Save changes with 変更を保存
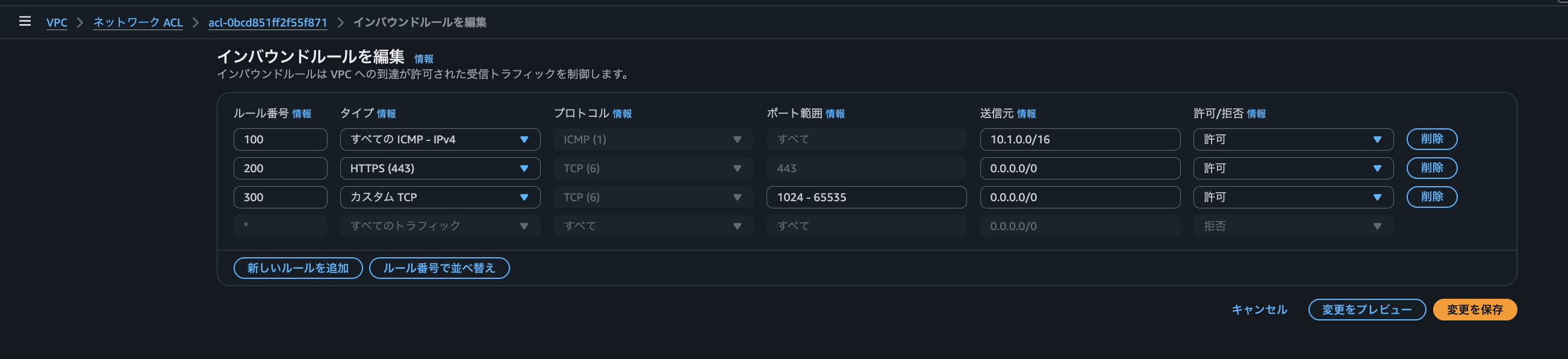The width and height of the screenshot is (1568, 359). tap(1474, 309)
